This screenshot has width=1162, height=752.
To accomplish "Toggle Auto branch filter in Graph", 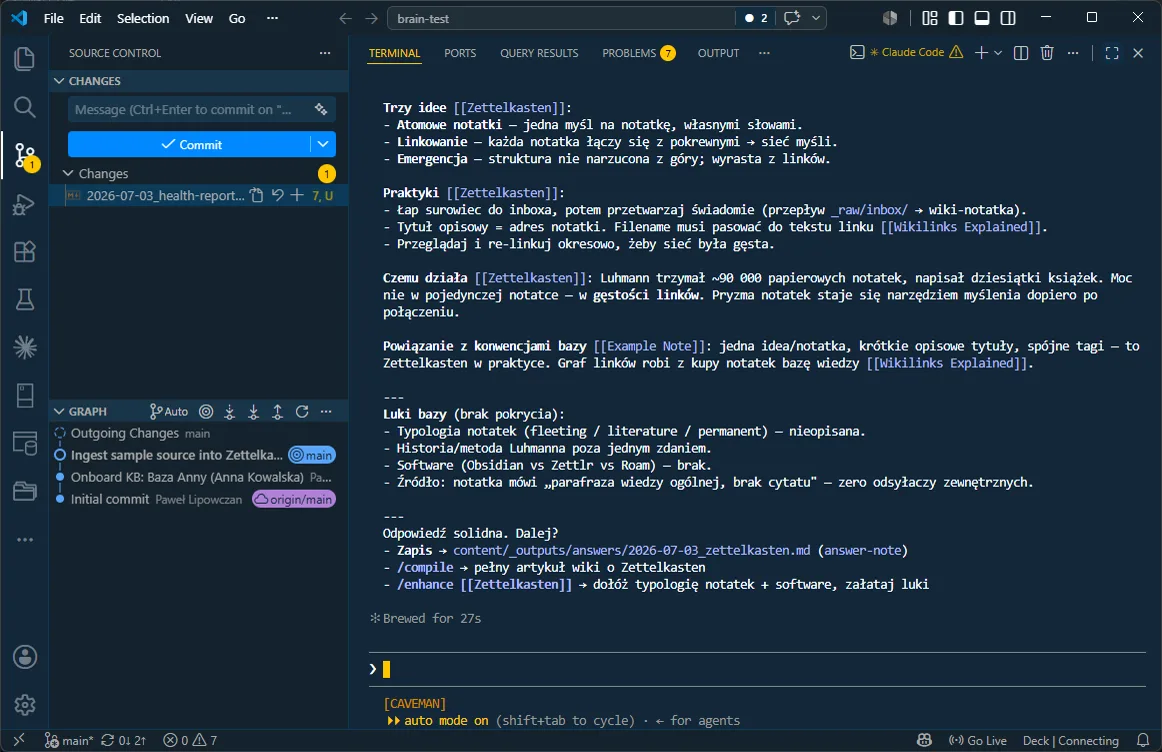I will [169, 412].
